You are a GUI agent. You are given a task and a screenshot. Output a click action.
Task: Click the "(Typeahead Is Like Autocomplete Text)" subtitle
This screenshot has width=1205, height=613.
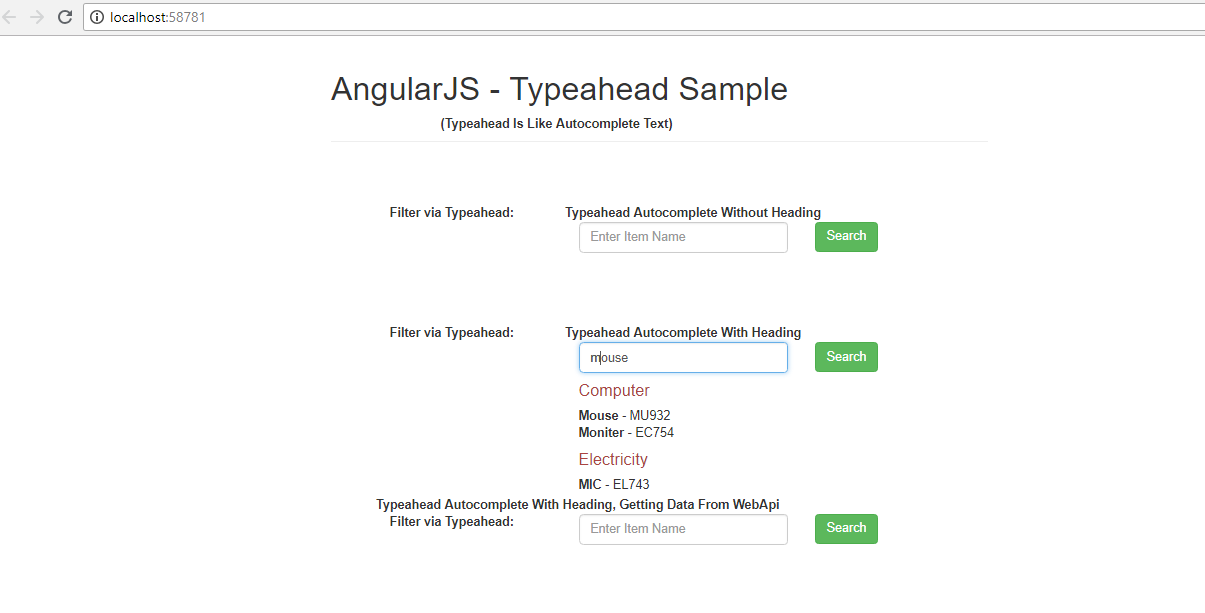pos(557,123)
